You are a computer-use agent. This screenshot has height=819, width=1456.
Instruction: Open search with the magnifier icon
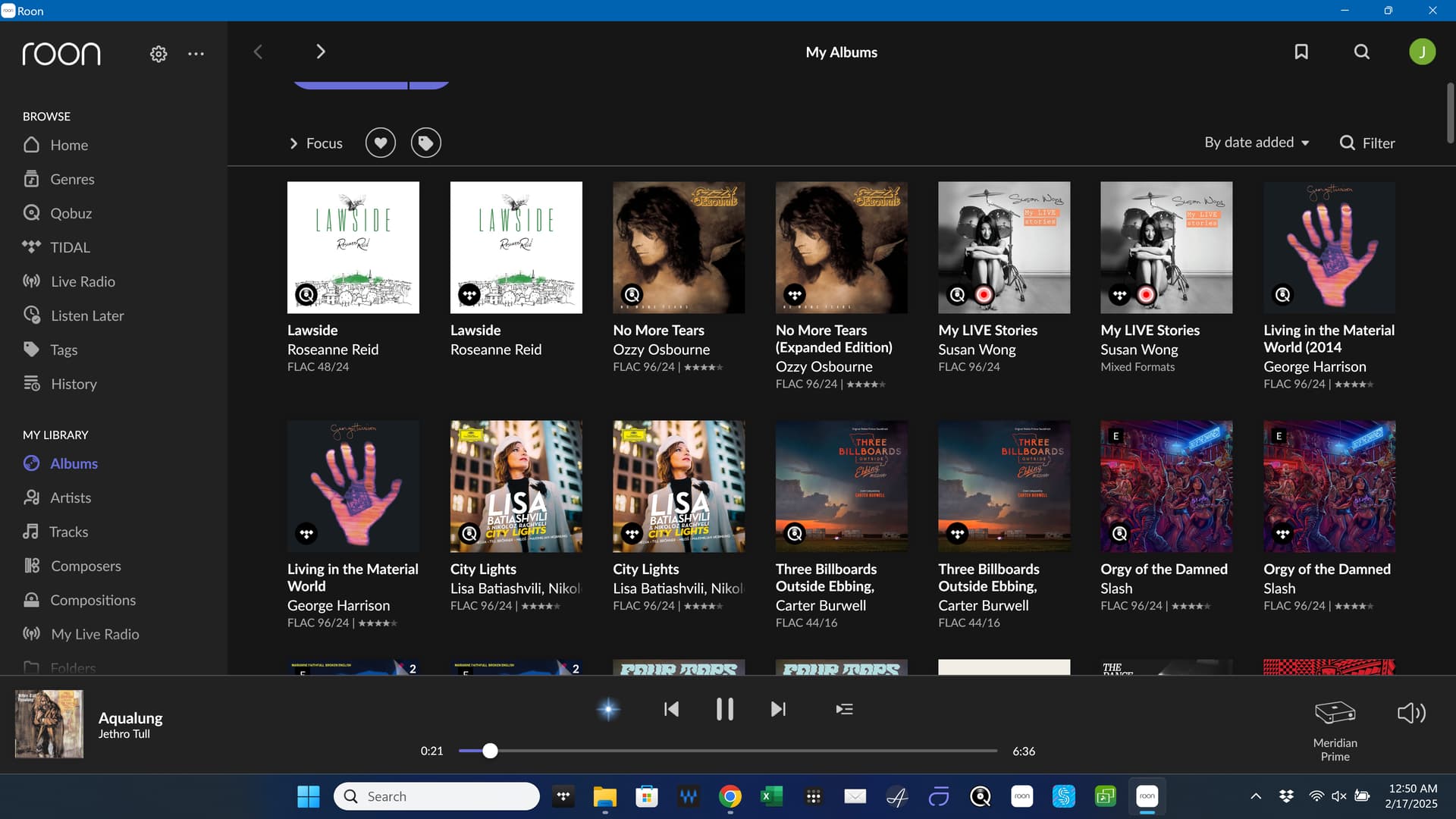1362,52
